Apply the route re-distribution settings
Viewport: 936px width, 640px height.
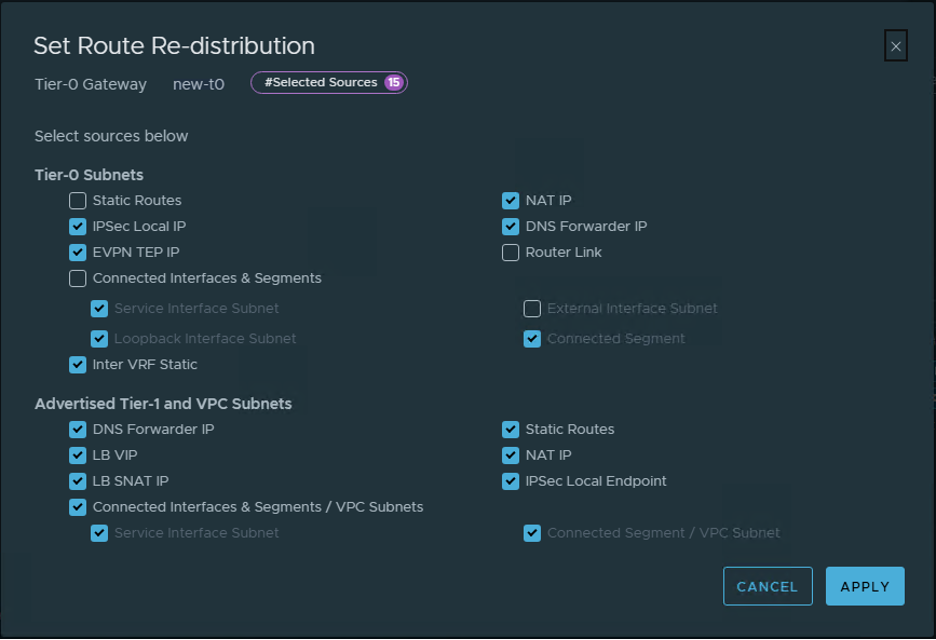point(864,587)
